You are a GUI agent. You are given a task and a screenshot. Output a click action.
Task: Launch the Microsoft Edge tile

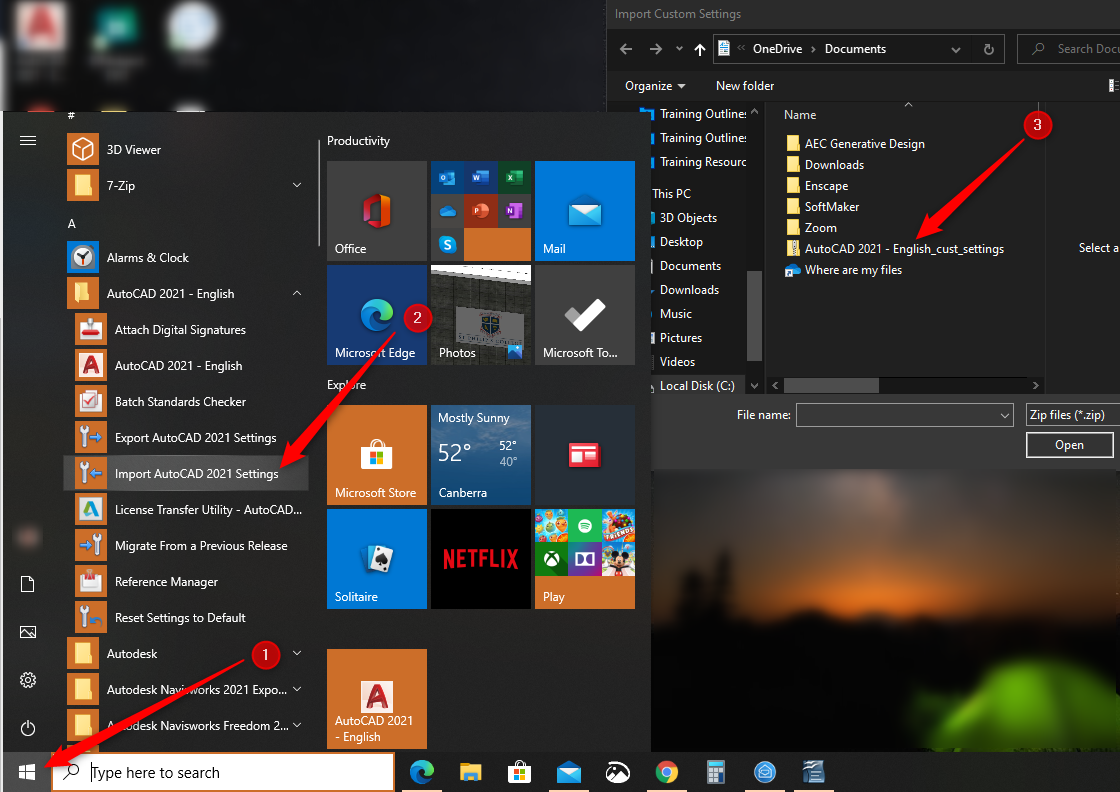pyautogui.click(x=376, y=315)
